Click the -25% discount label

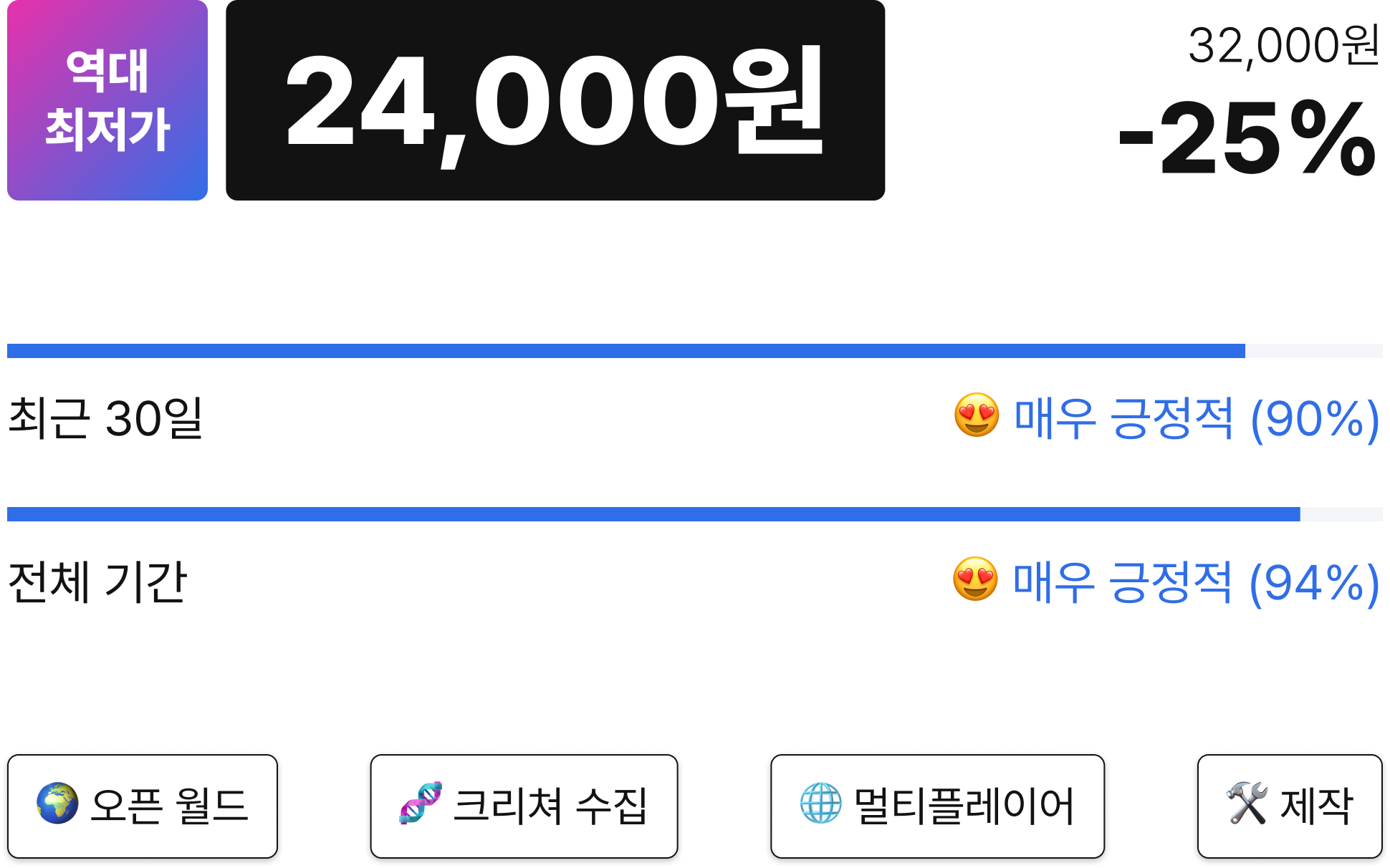[x=1248, y=138]
